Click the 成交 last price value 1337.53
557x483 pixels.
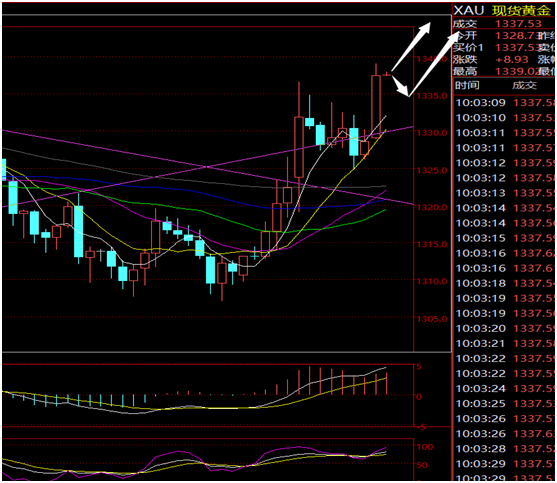click(518, 24)
